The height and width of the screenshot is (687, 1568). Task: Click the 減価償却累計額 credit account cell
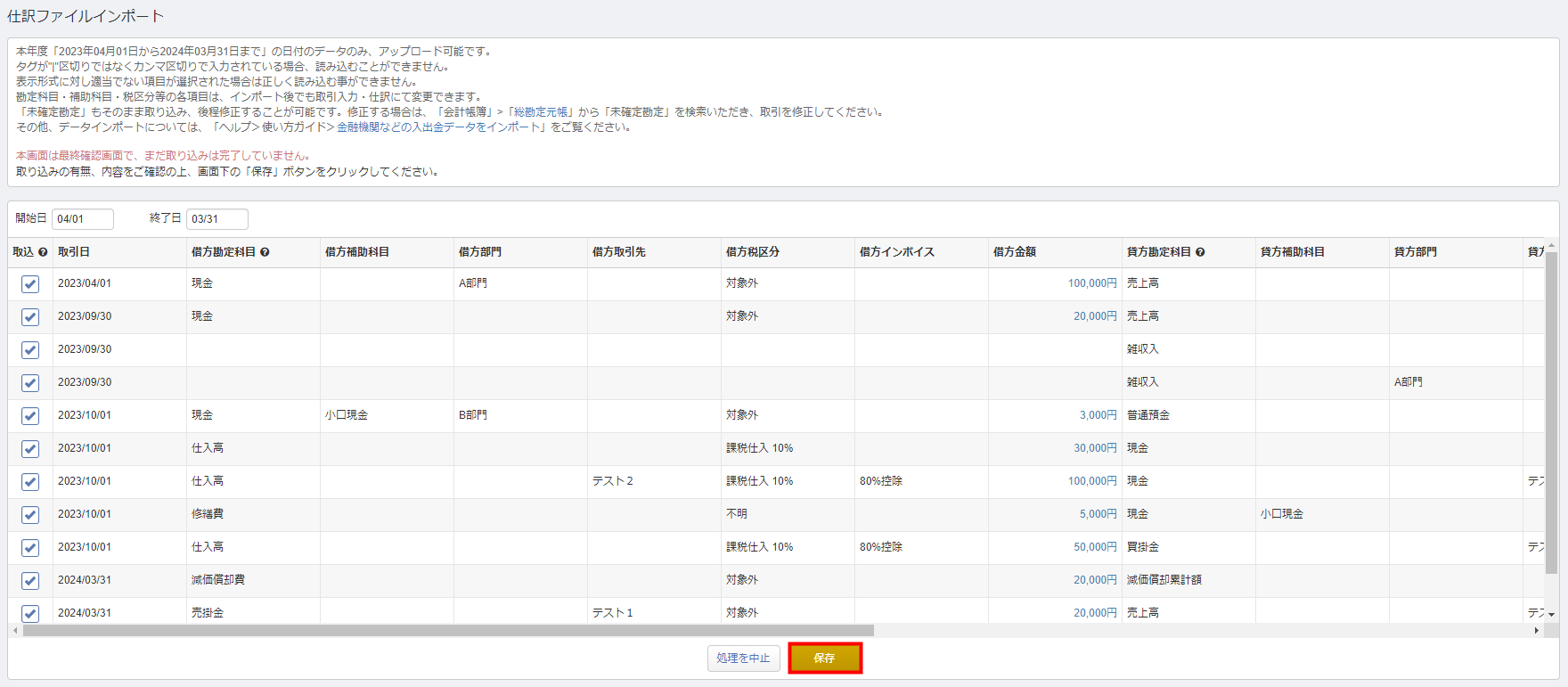tap(1189, 580)
